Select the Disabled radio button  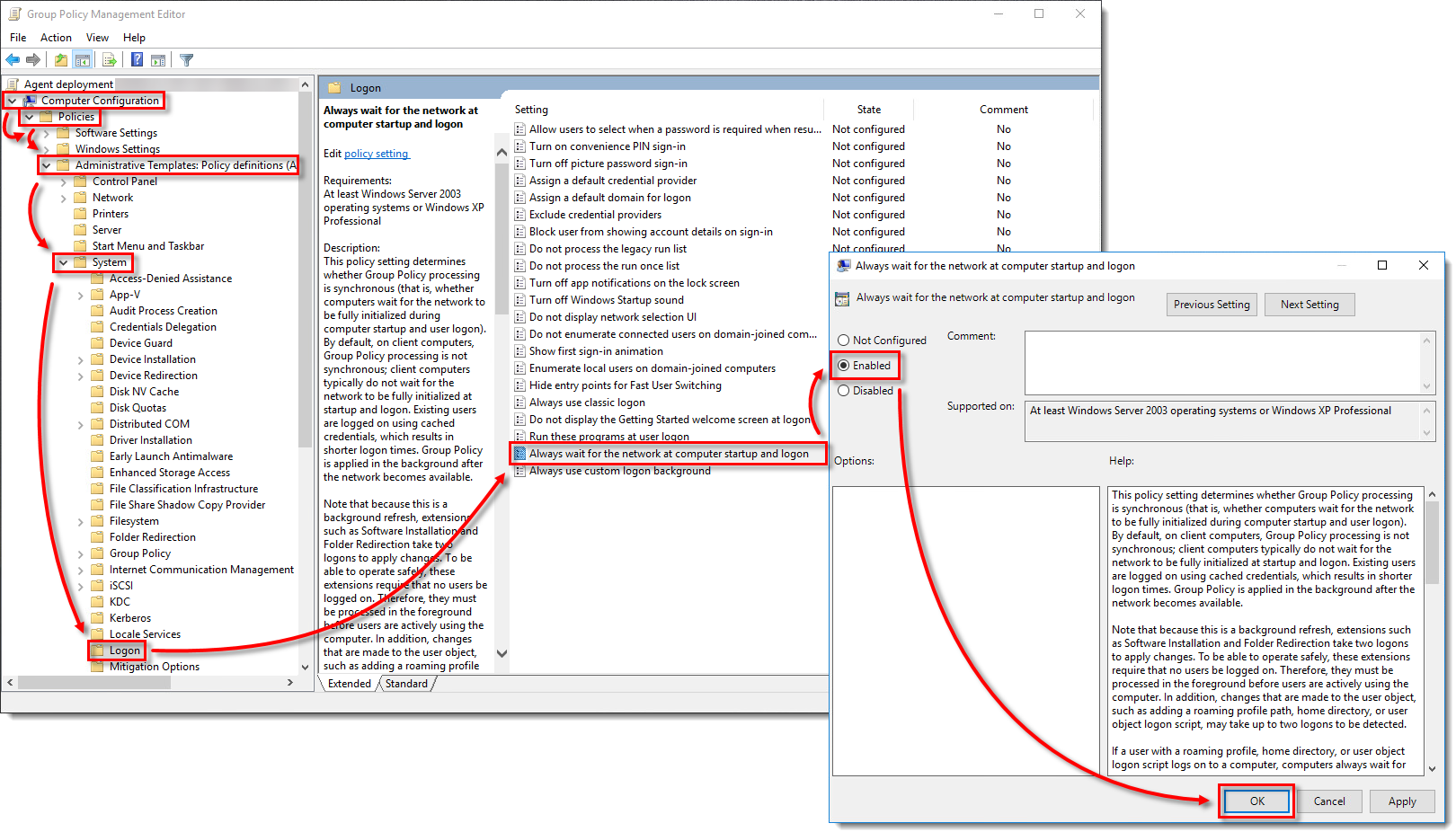pos(843,391)
